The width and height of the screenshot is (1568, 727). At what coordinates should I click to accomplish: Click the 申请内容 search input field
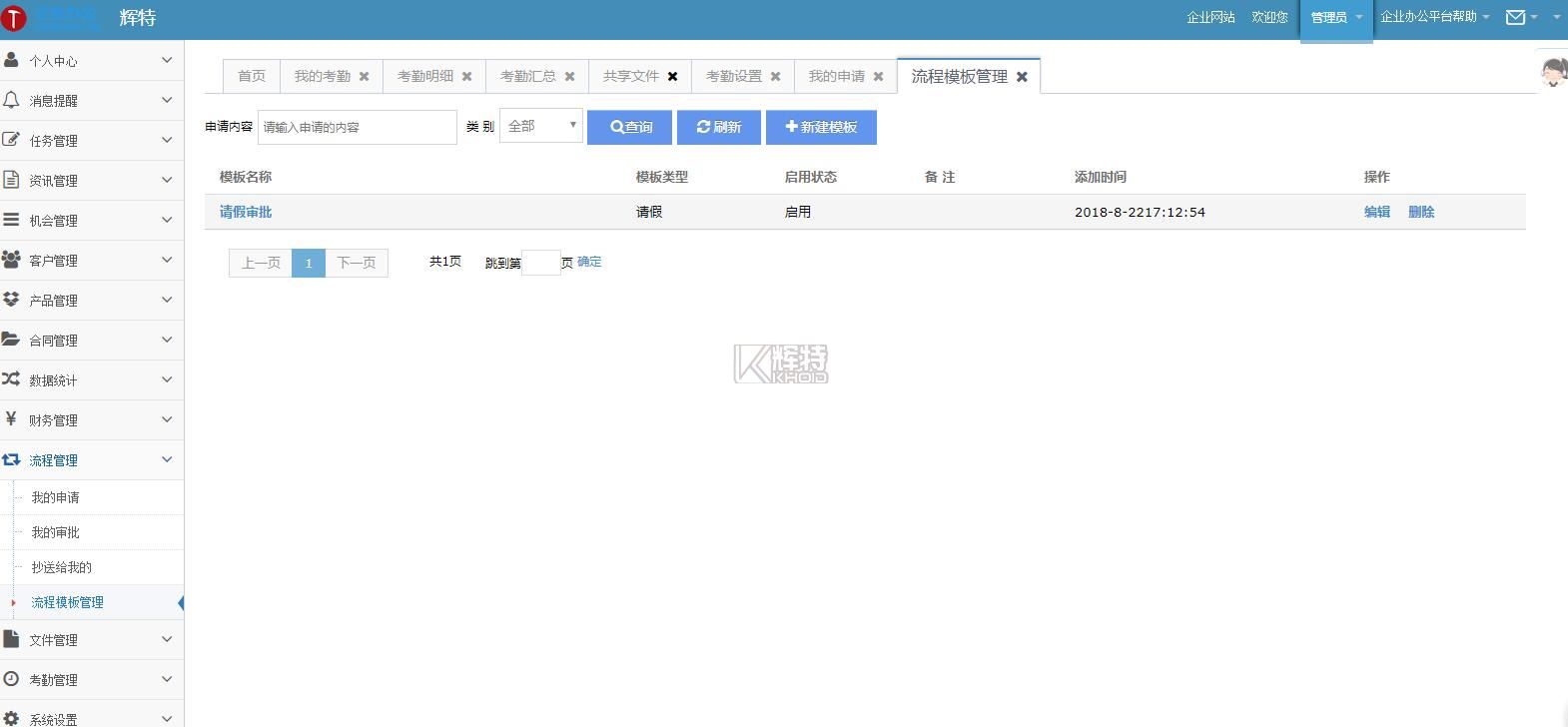pyautogui.click(x=357, y=127)
